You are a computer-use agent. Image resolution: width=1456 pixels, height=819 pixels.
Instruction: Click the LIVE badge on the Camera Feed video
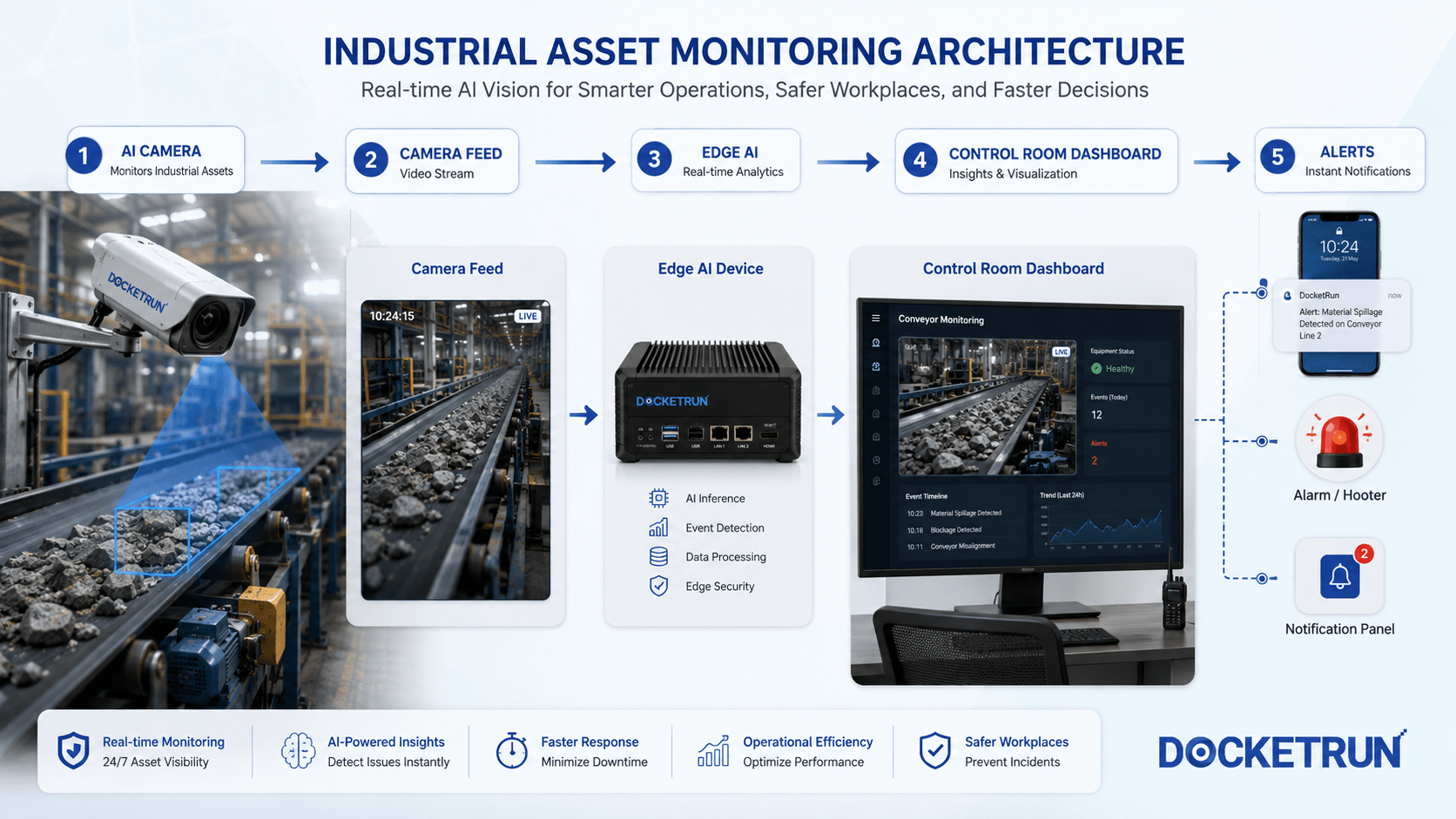tap(528, 316)
